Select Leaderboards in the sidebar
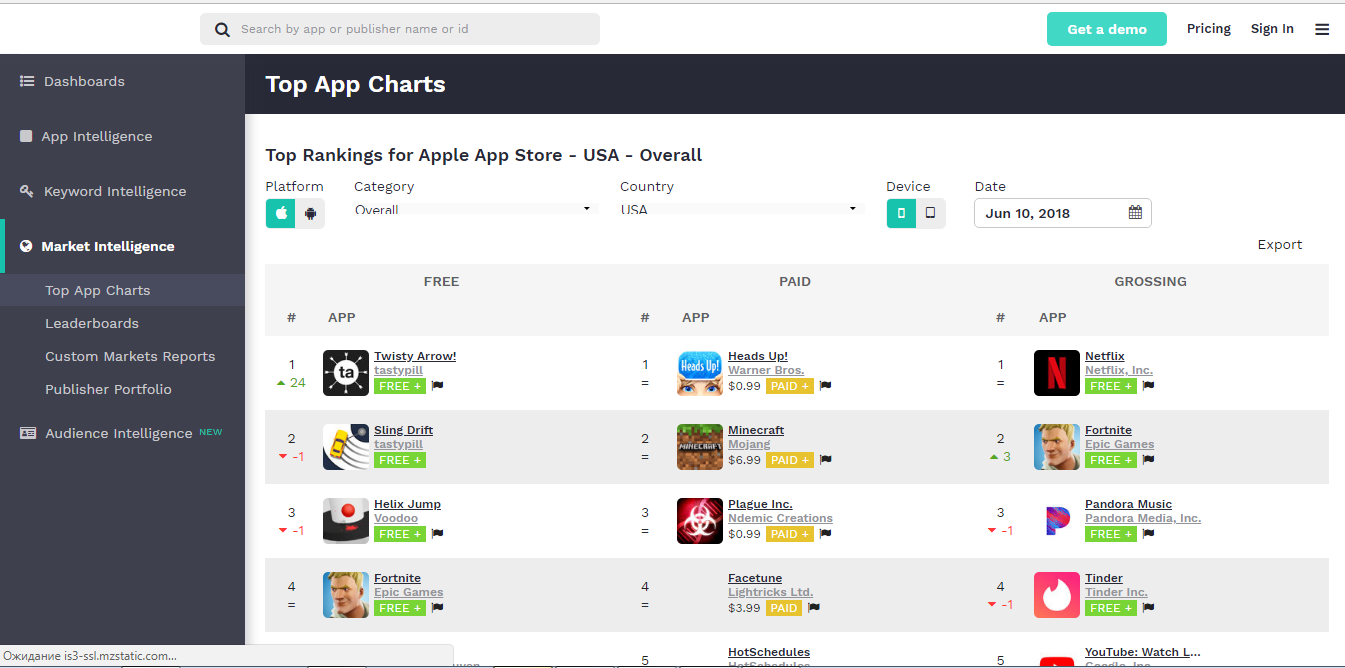Image resolution: width=1345 pixels, height=668 pixels. click(x=92, y=323)
